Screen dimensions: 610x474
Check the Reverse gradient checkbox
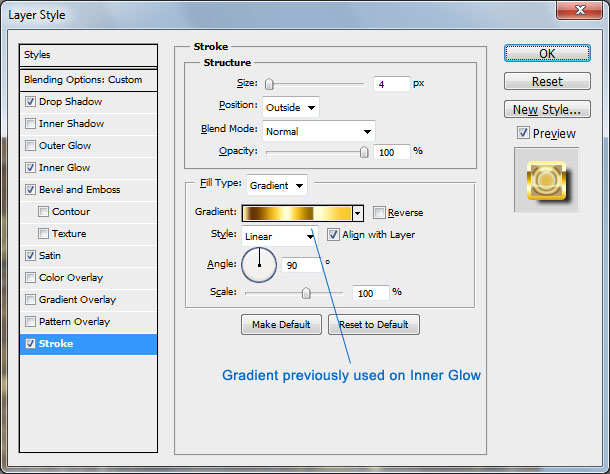point(379,212)
